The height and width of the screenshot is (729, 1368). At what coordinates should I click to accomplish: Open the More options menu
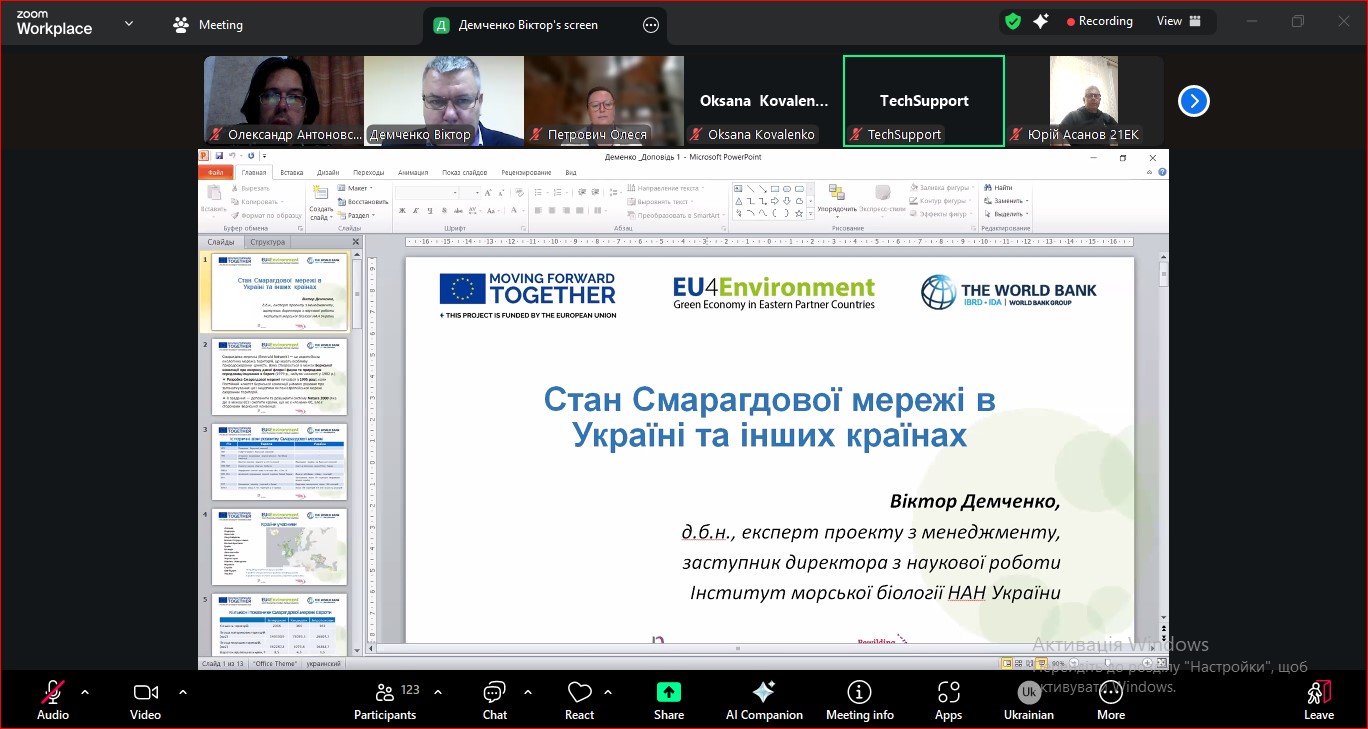[x=1110, y=699]
